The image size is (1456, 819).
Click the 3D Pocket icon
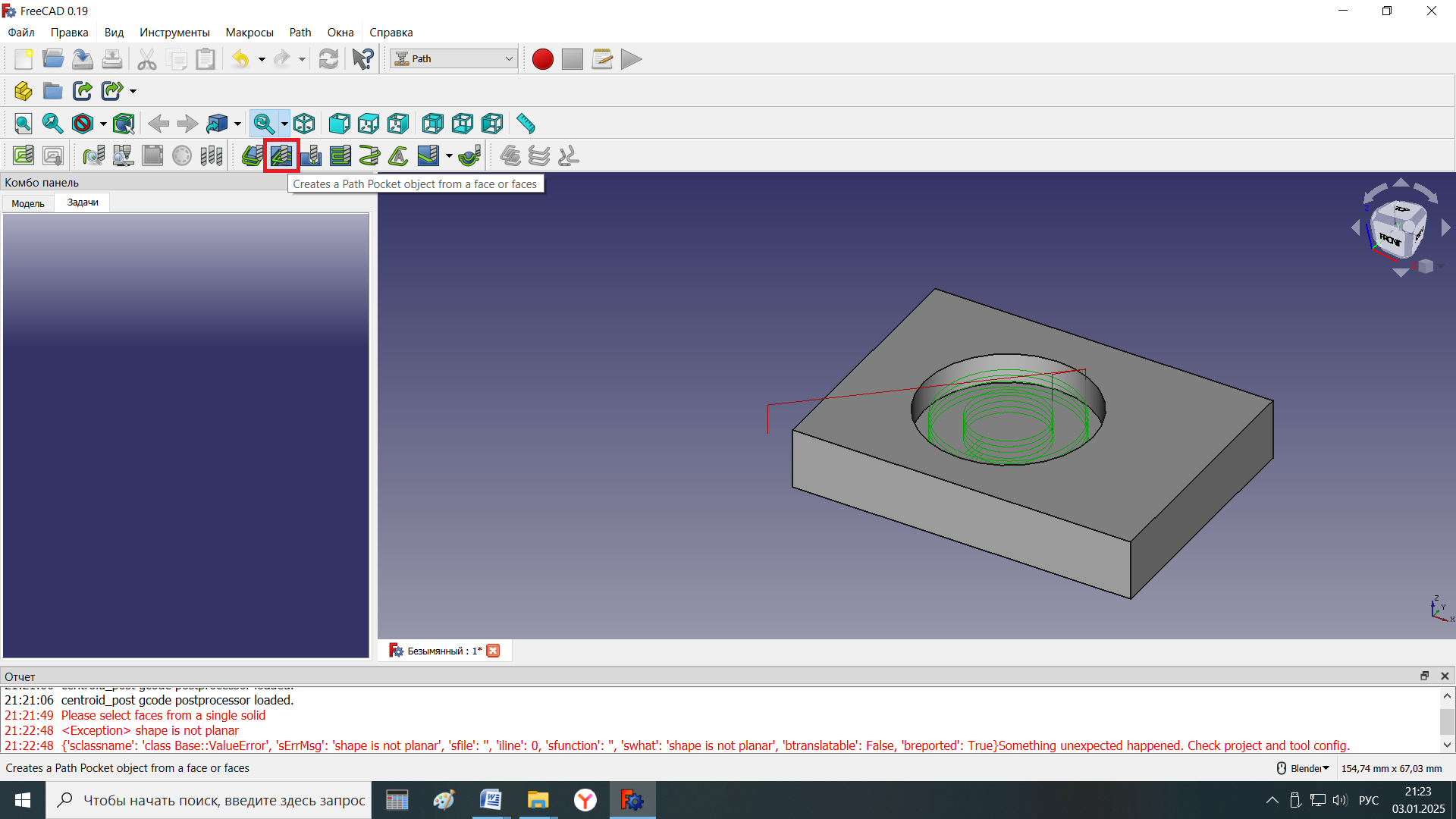pos(428,156)
